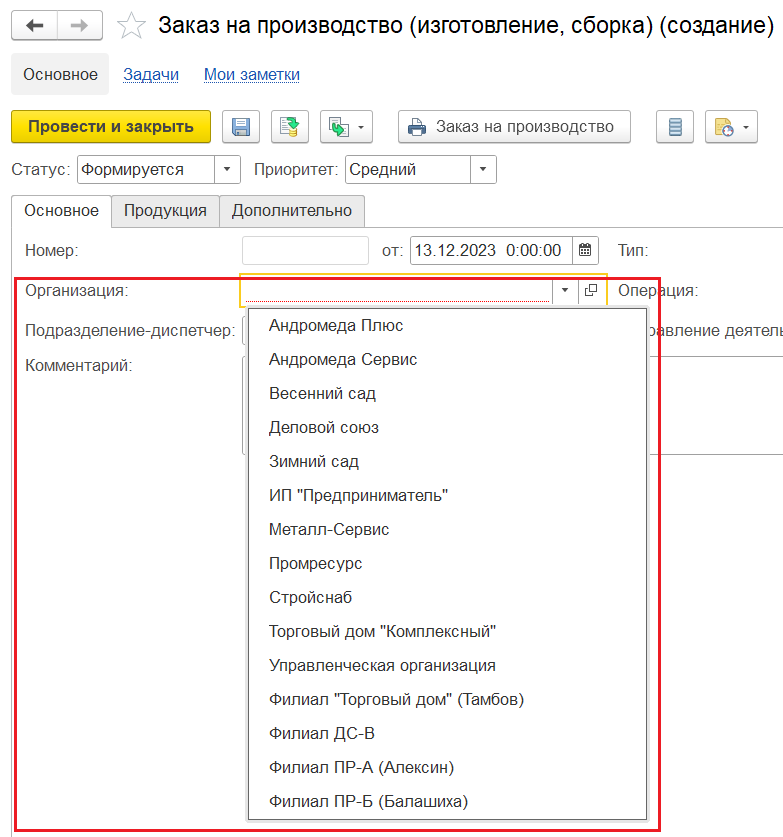
Task: Select Филиал ДС-В entry
Action: pos(447,733)
